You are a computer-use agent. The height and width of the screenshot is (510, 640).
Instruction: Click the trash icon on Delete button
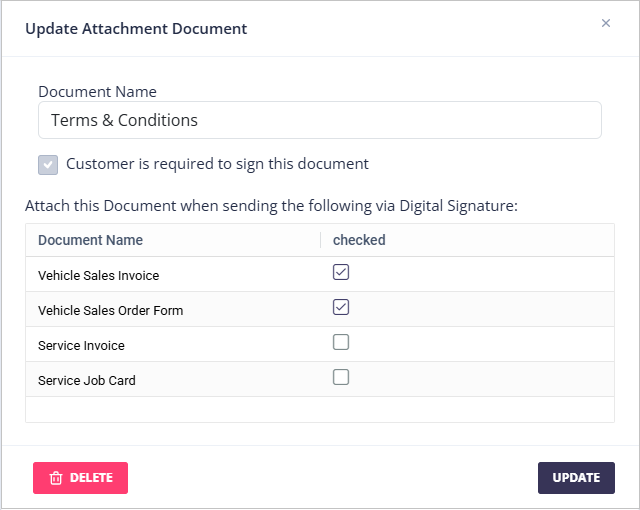[x=56, y=478]
